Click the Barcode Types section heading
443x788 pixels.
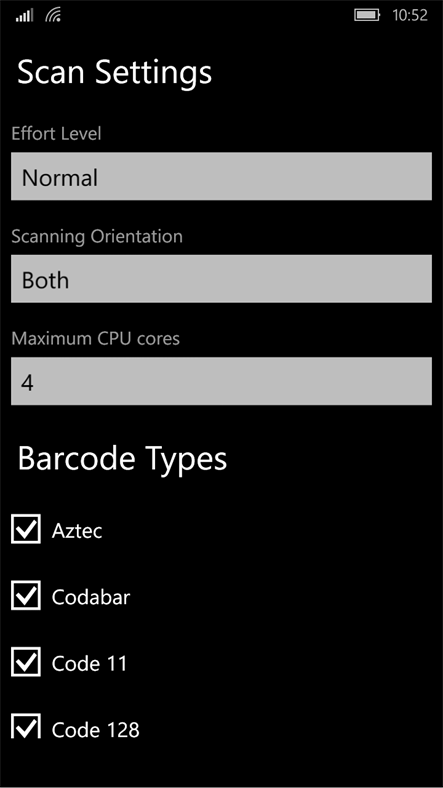coord(122,459)
